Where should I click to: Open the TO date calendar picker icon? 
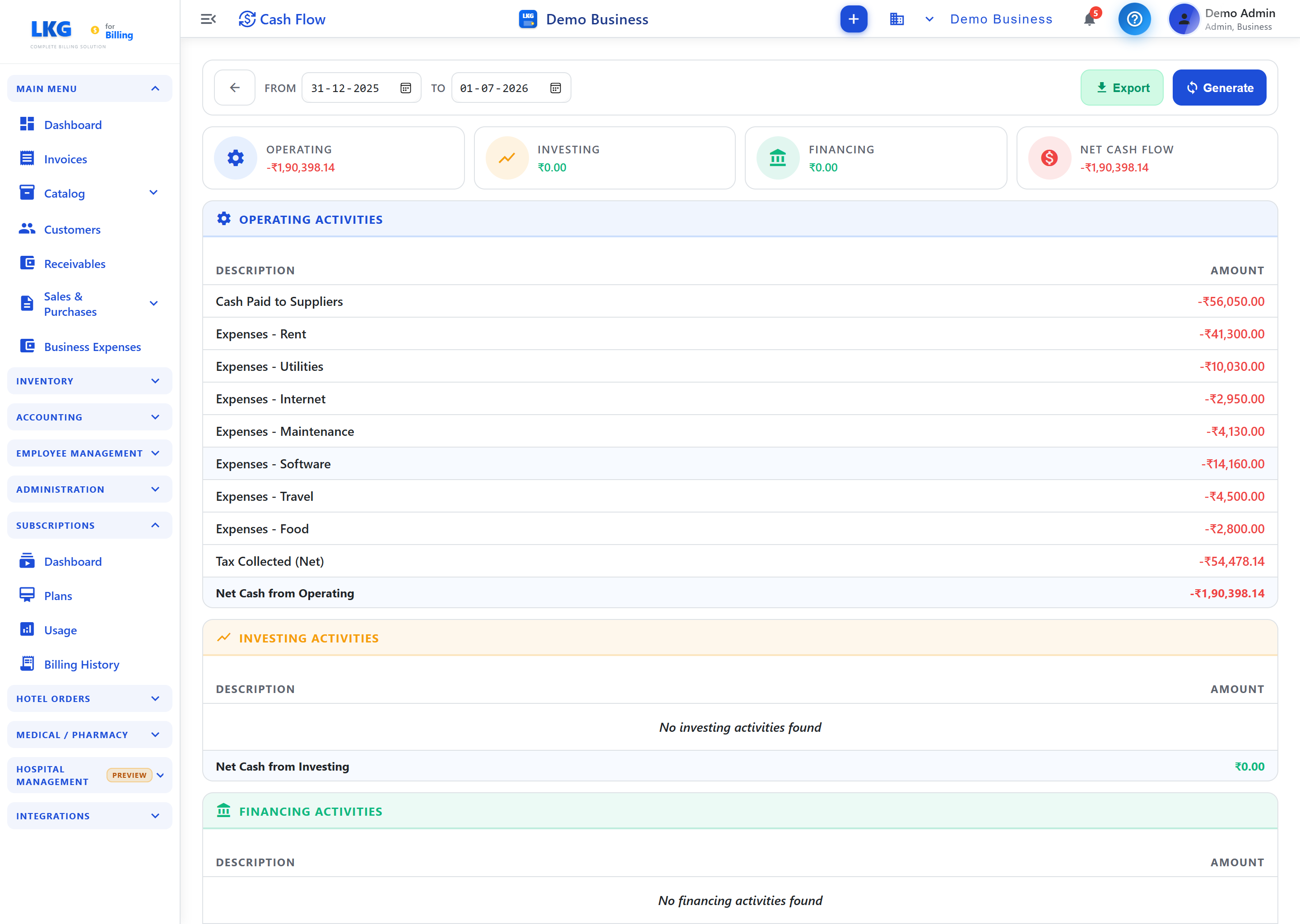pyautogui.click(x=556, y=88)
